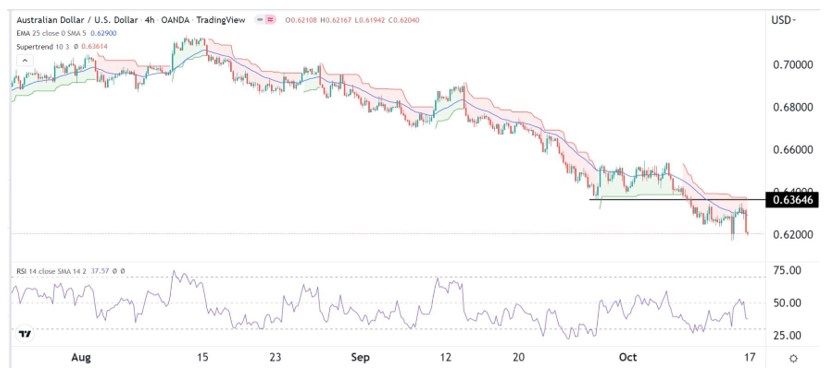Click the 12 date label on time axis

[446, 358]
